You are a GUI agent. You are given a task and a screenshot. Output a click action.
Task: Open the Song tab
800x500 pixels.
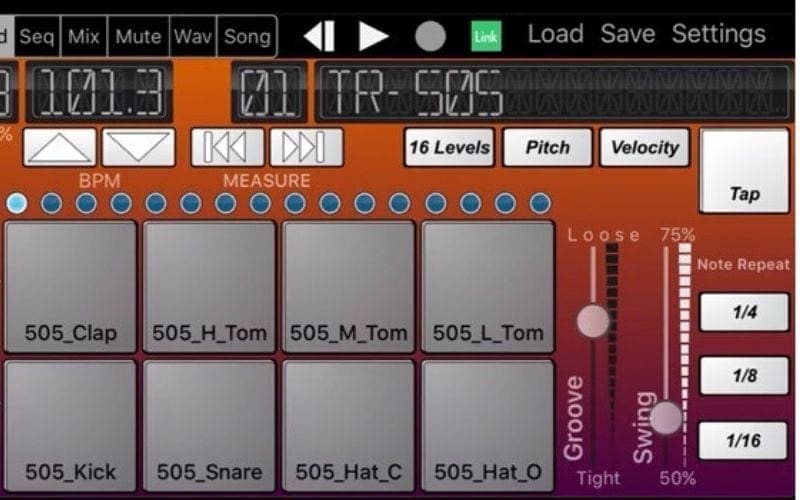(247, 36)
